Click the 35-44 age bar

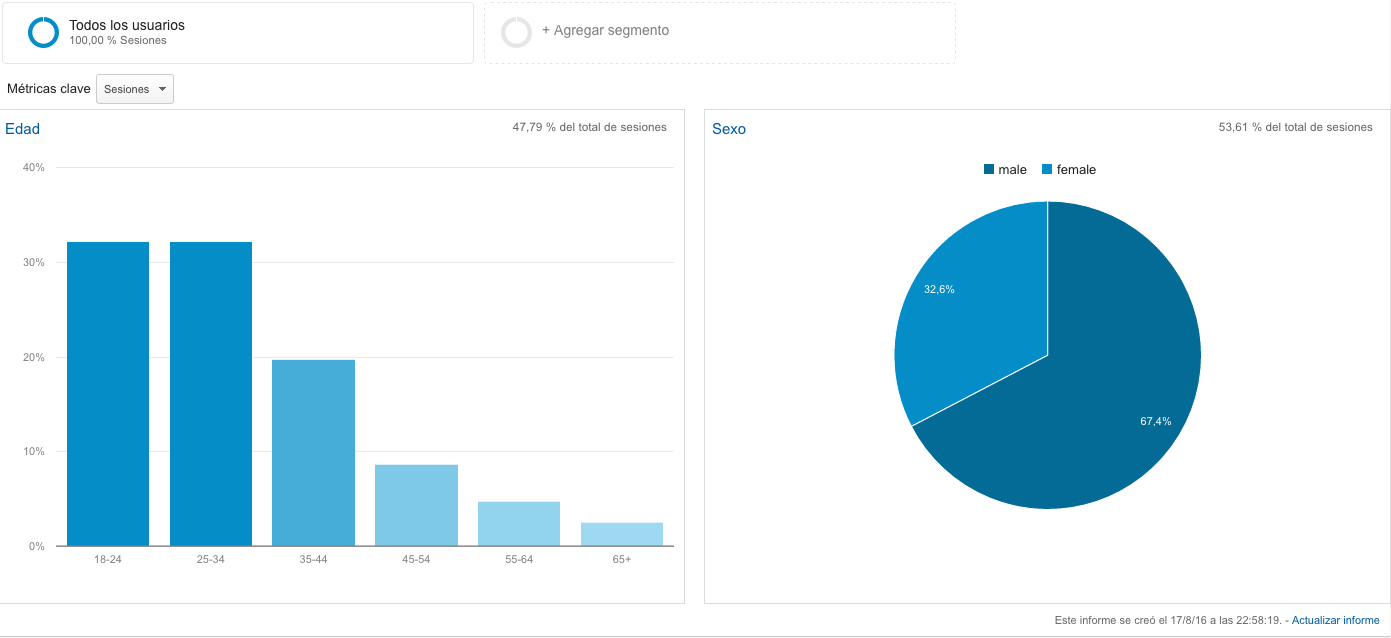pos(314,453)
